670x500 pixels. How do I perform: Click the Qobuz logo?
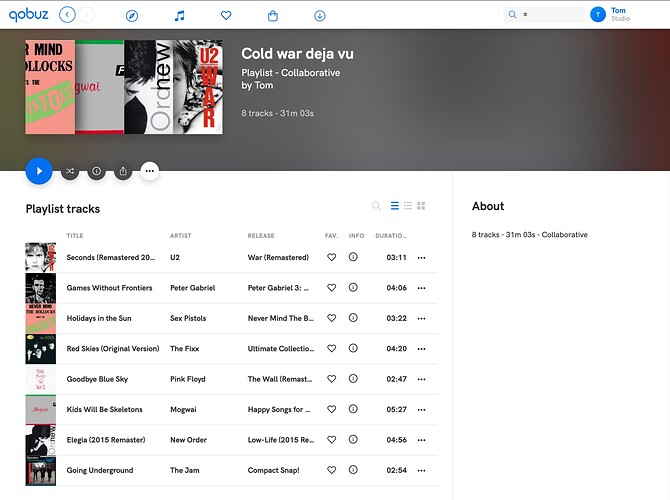(x=29, y=15)
